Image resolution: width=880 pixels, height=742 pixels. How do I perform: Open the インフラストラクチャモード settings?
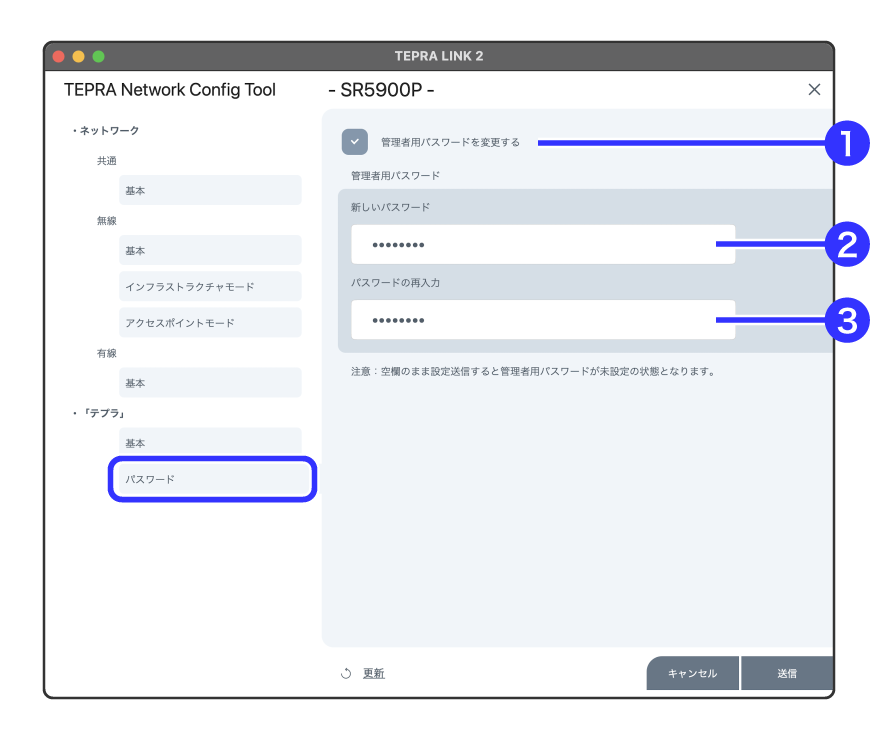[x=209, y=286]
